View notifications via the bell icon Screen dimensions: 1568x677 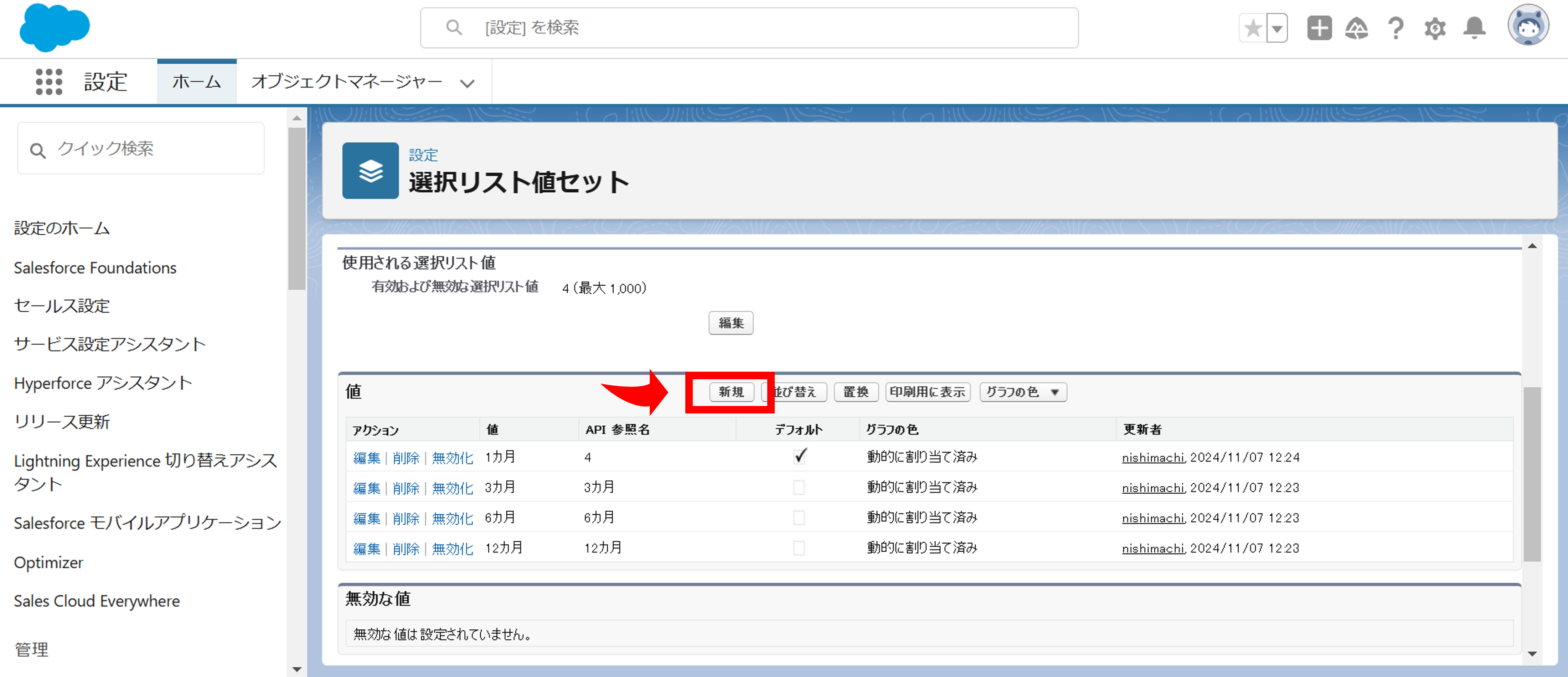coord(1474,27)
